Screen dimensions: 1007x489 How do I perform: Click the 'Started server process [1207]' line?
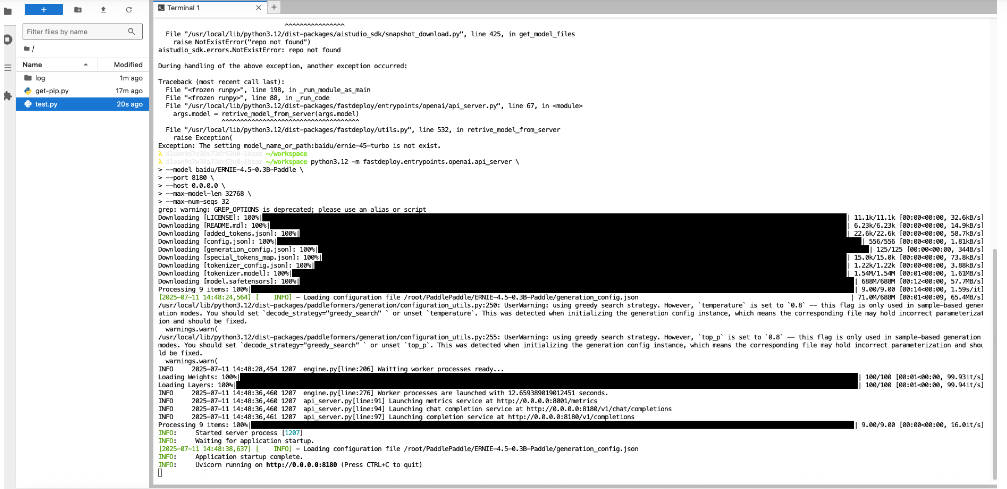[230, 433]
